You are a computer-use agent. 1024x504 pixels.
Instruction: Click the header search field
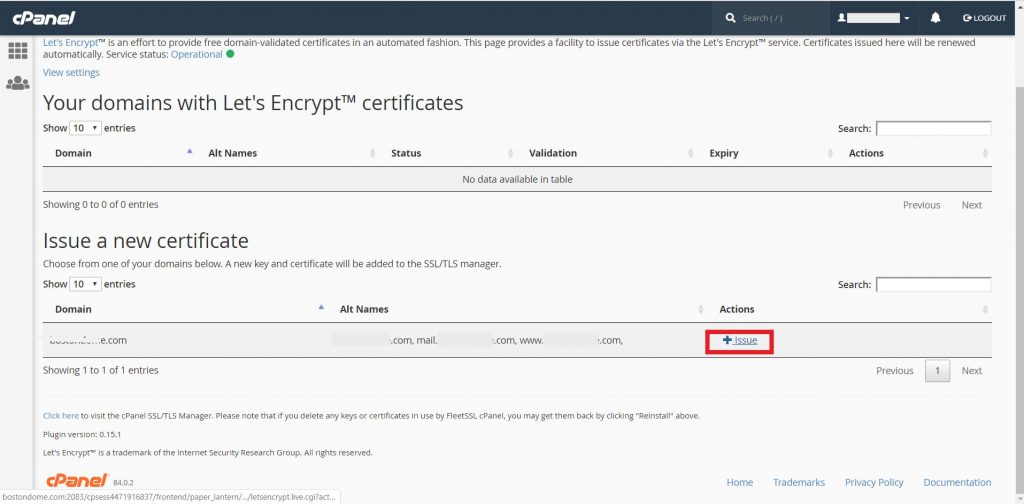point(780,18)
